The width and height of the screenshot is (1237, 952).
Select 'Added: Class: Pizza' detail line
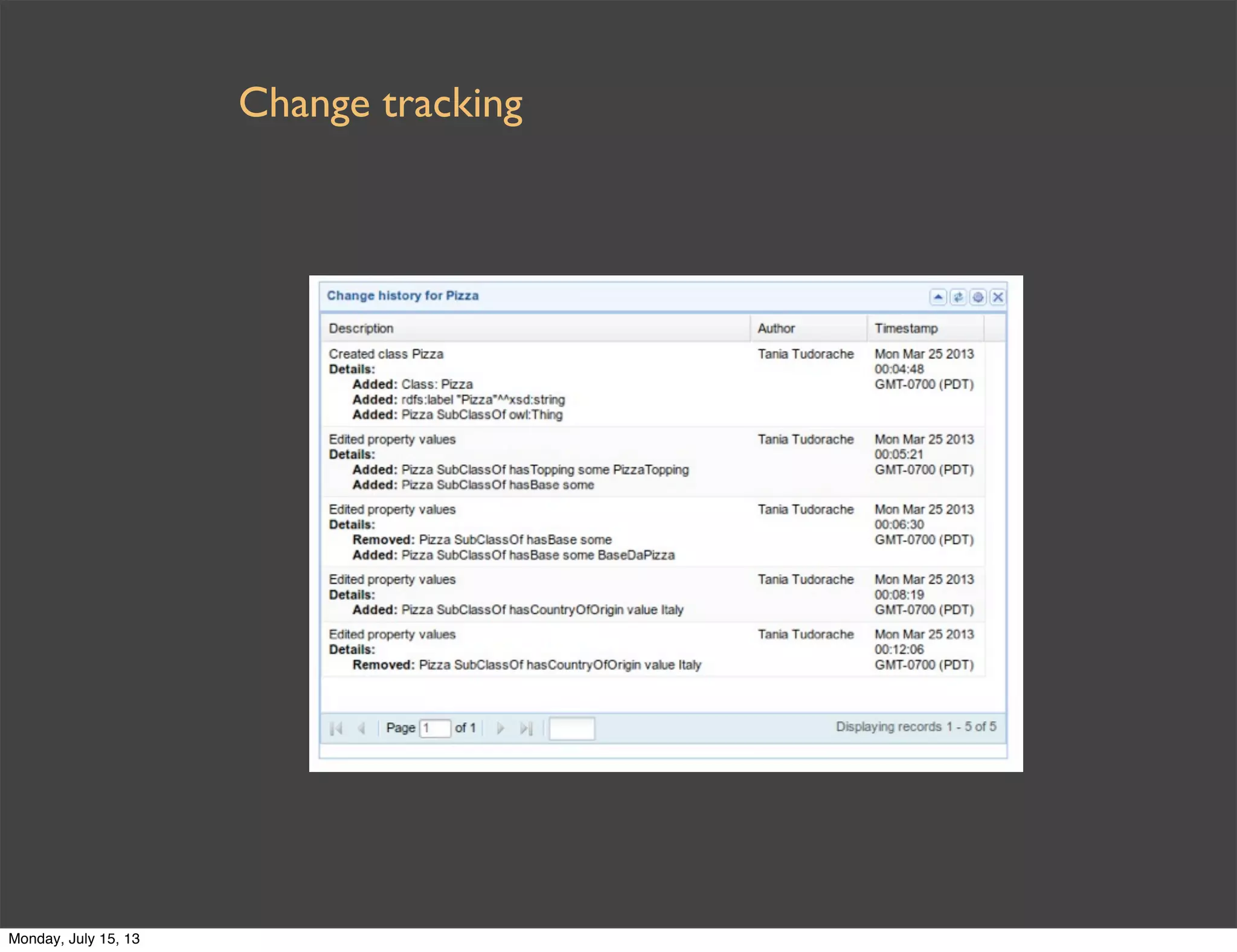413,384
